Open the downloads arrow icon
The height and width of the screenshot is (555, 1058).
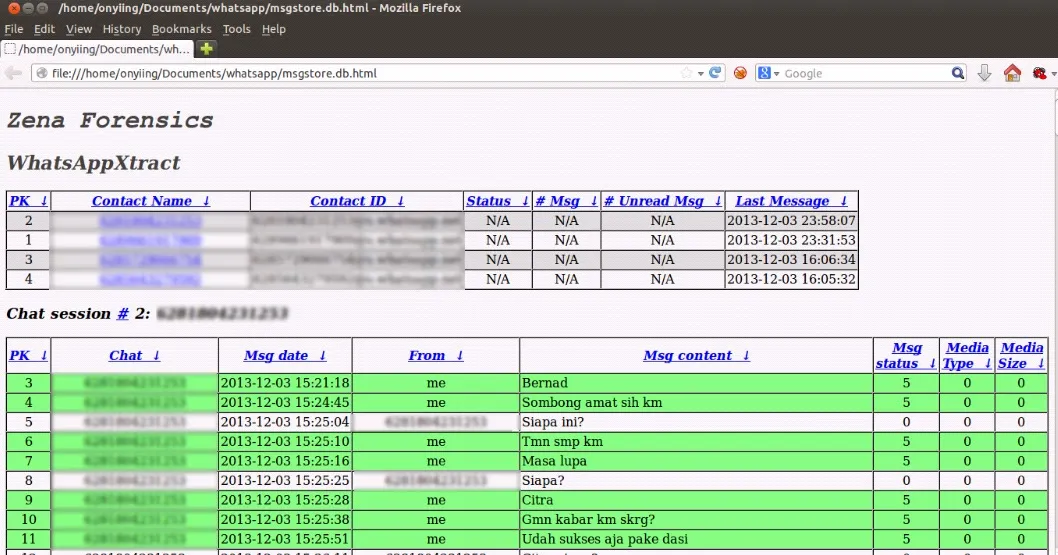click(984, 73)
